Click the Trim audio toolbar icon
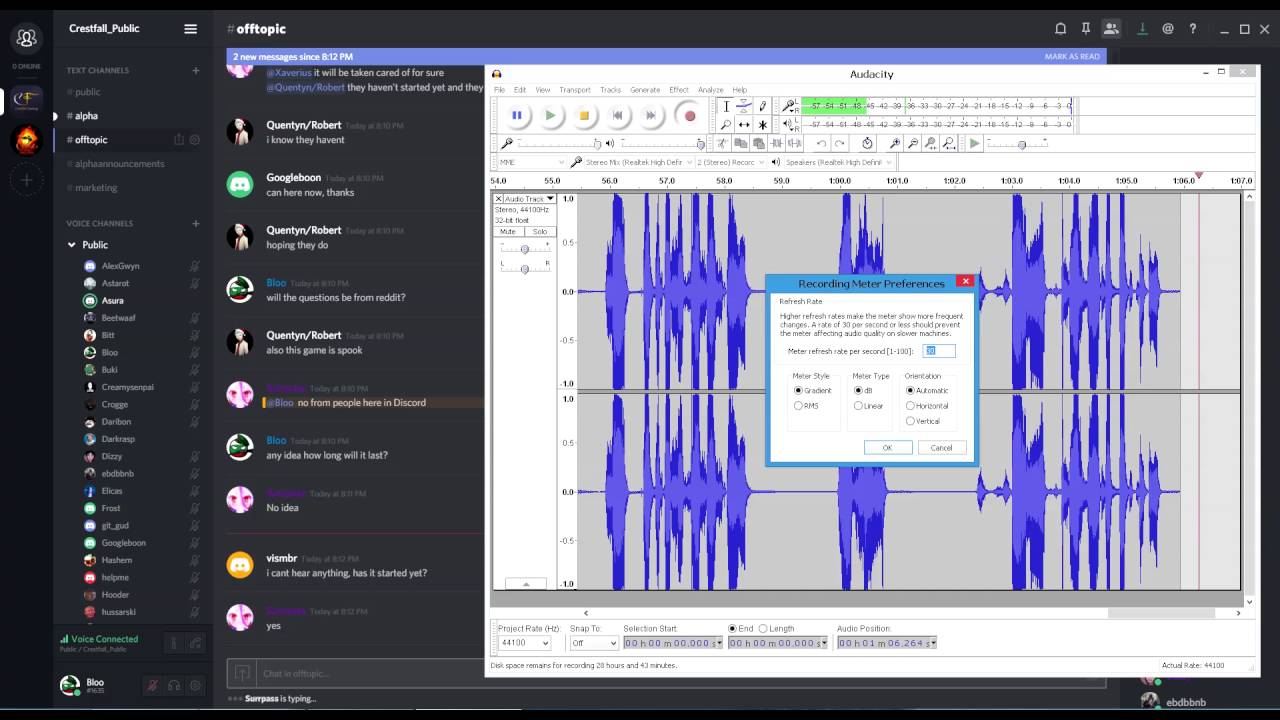This screenshot has width=1280, height=720. [x=776, y=143]
